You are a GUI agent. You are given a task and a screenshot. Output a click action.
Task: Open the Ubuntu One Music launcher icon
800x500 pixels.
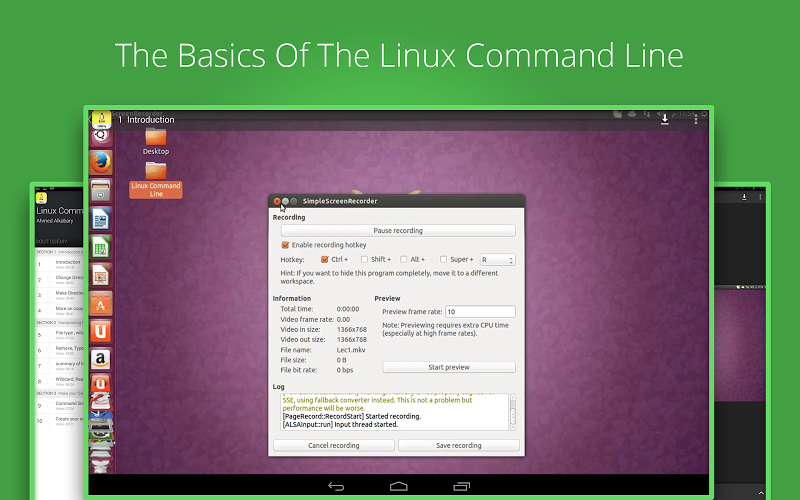click(101, 384)
